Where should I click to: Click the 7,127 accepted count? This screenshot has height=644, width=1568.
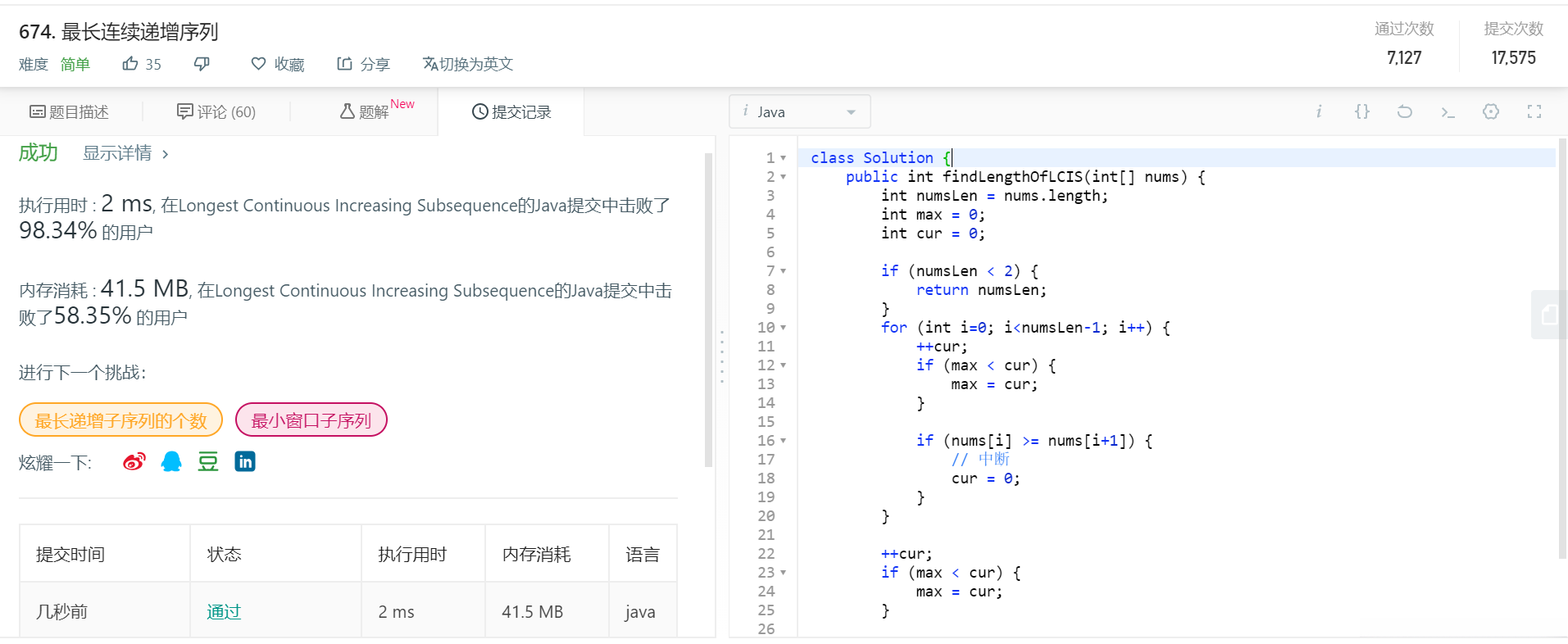tap(1404, 58)
